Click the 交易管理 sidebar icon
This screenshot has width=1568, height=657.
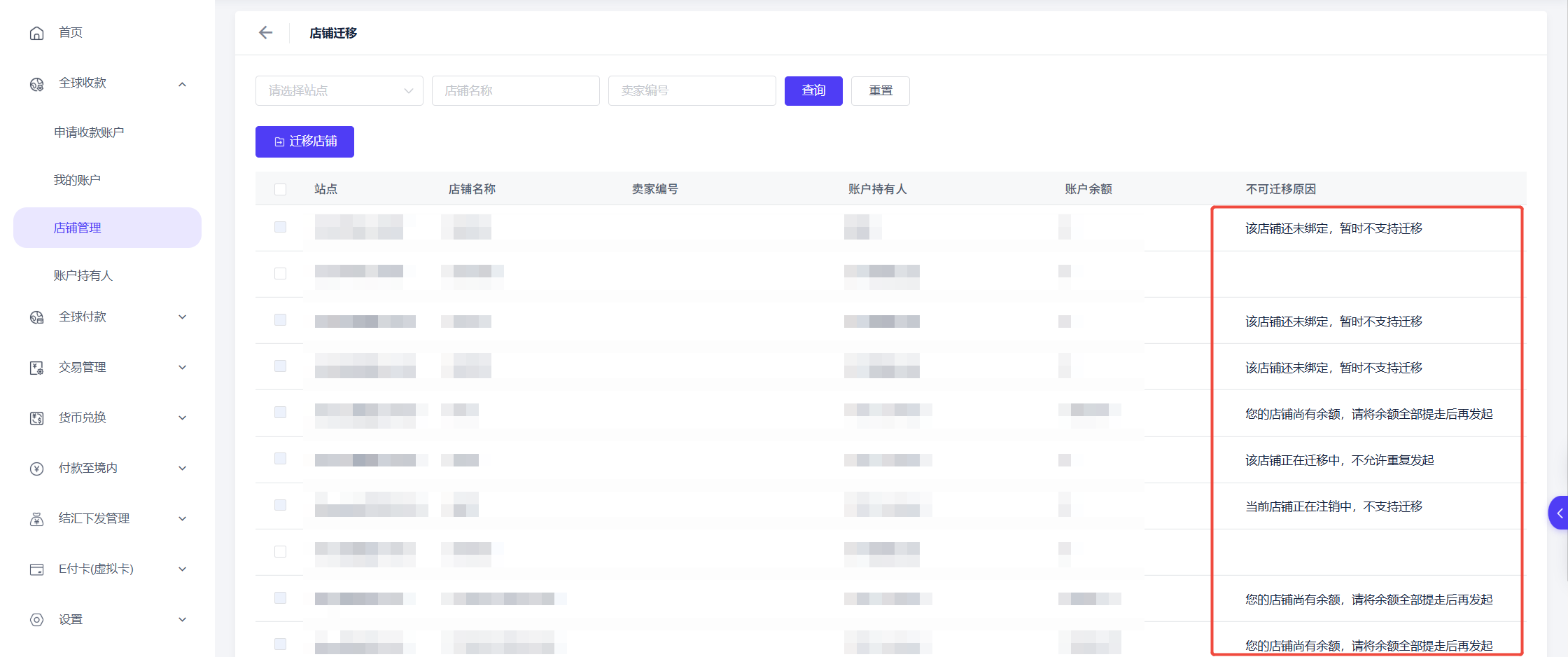[x=37, y=368]
